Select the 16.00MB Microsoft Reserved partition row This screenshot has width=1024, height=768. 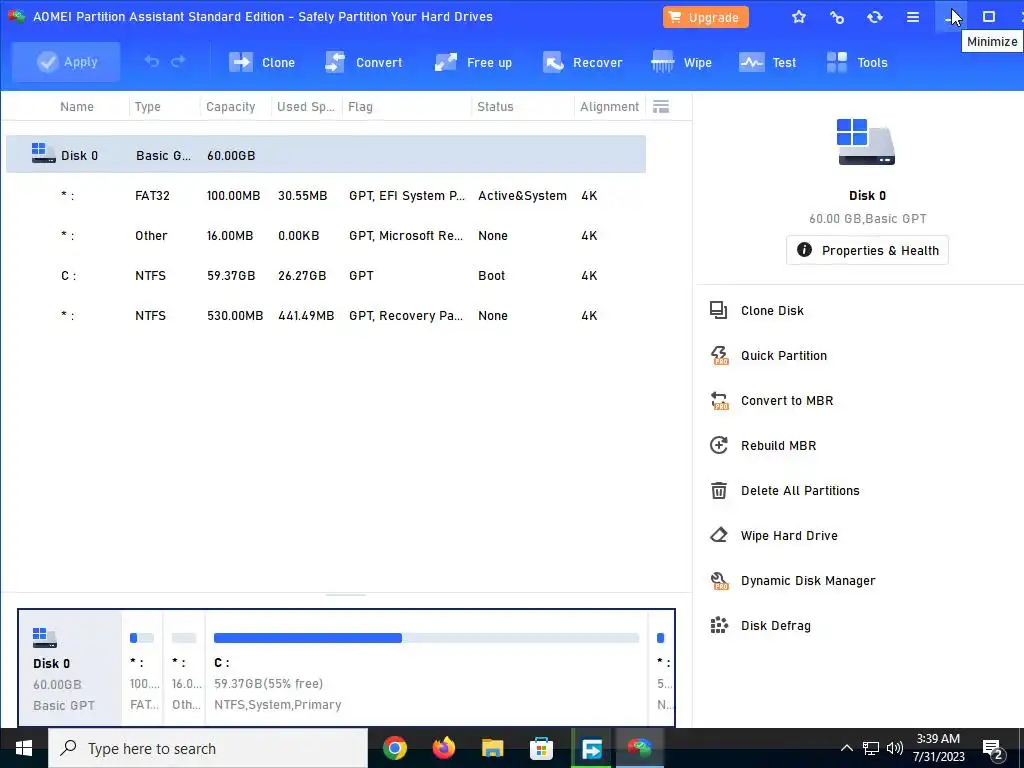click(x=326, y=235)
